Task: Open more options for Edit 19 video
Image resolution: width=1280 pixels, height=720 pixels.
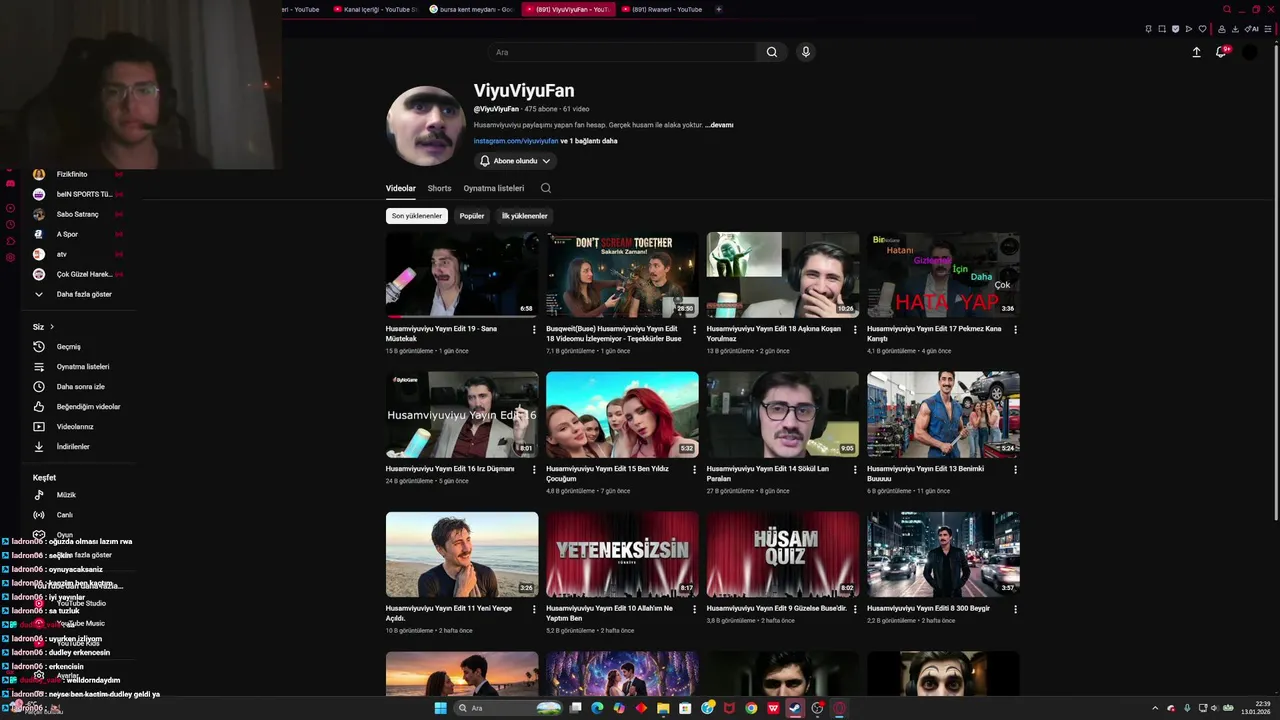Action: tap(534, 329)
